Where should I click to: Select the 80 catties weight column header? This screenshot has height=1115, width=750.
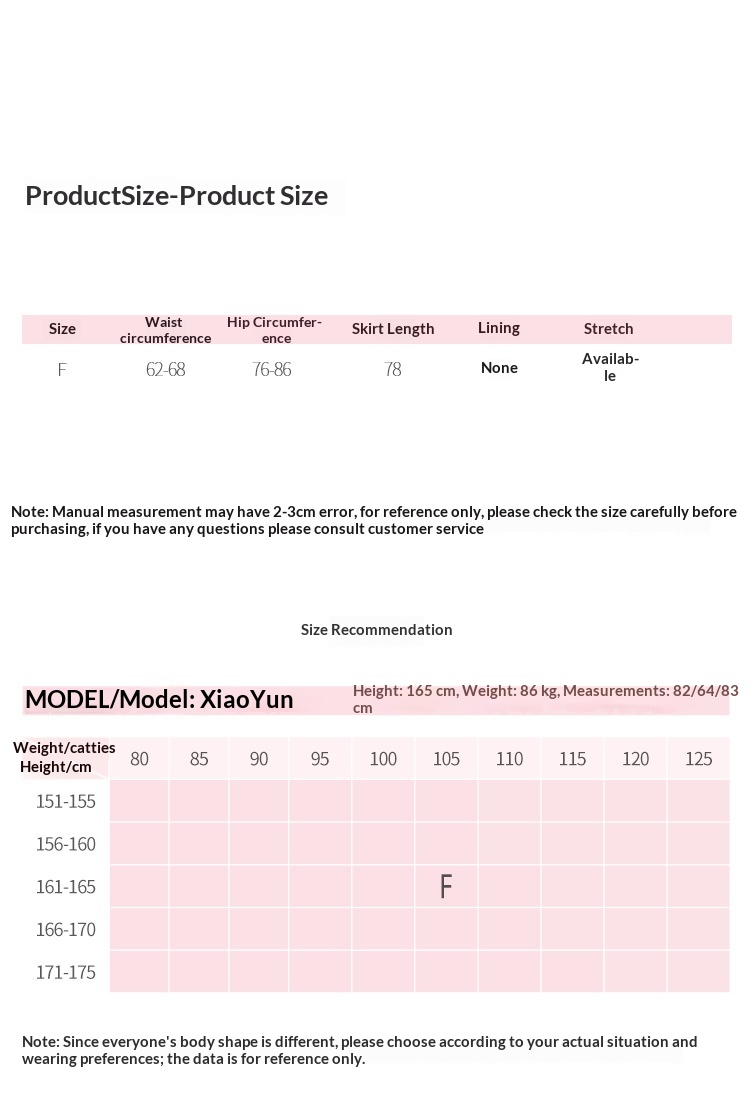click(x=140, y=759)
